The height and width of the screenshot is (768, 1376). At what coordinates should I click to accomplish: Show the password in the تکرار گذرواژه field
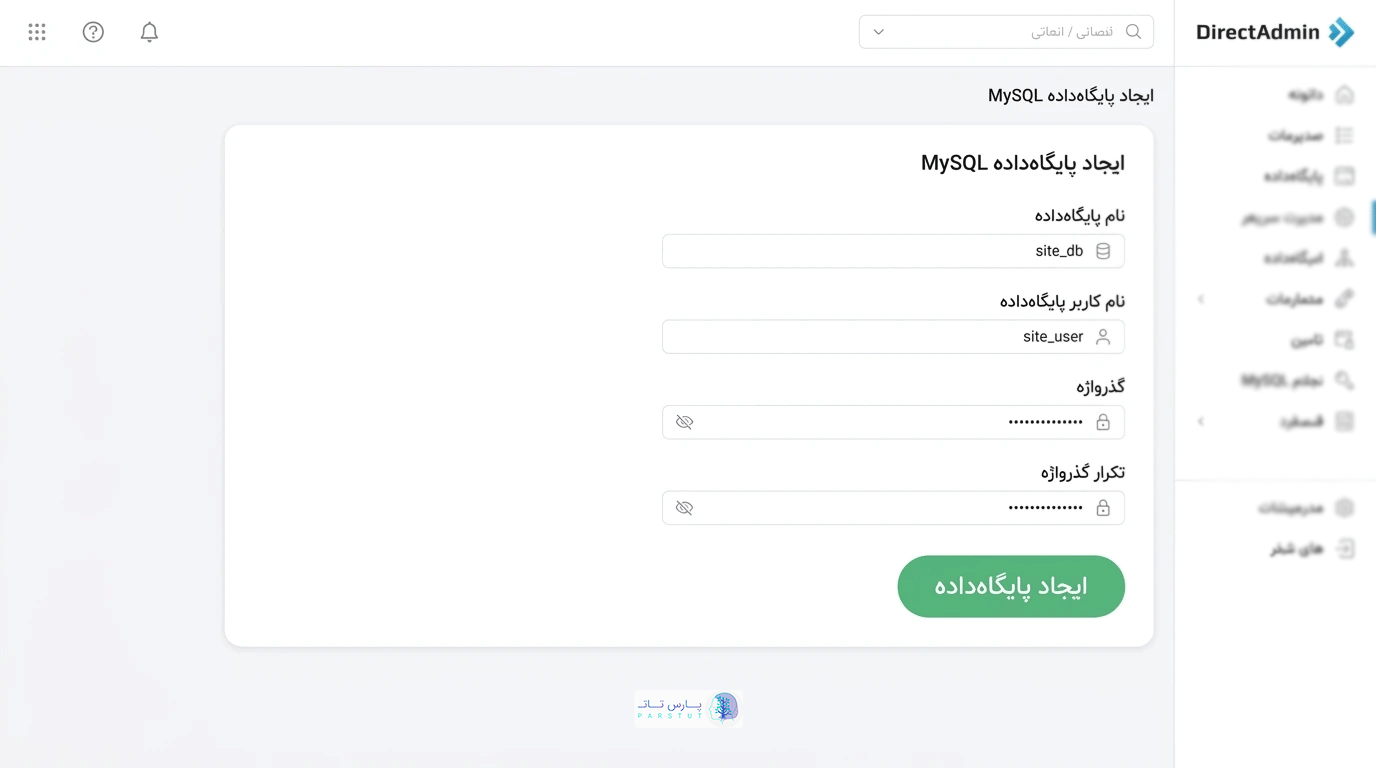point(684,508)
